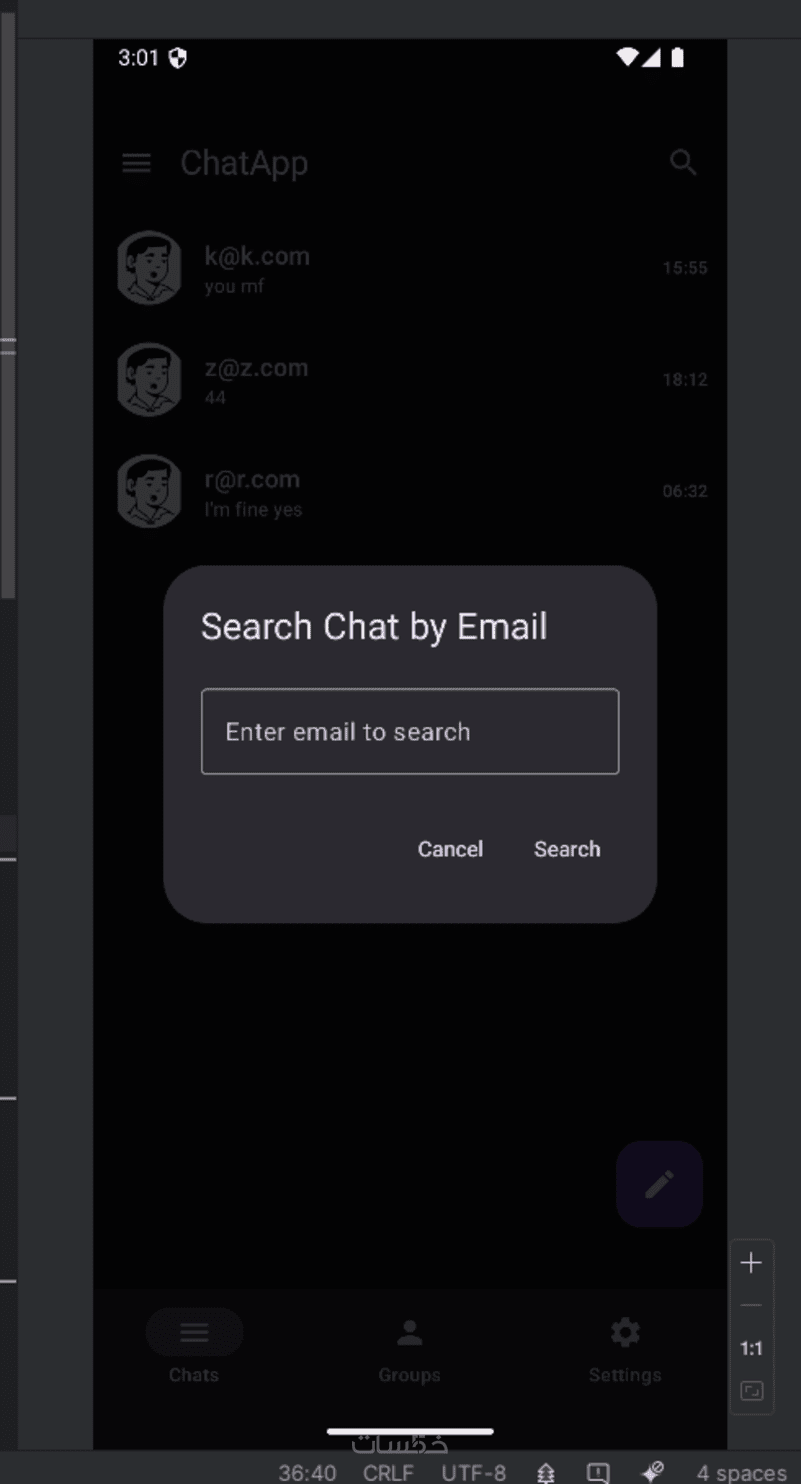Cancel the Search Chat by Email dialog

(450, 849)
